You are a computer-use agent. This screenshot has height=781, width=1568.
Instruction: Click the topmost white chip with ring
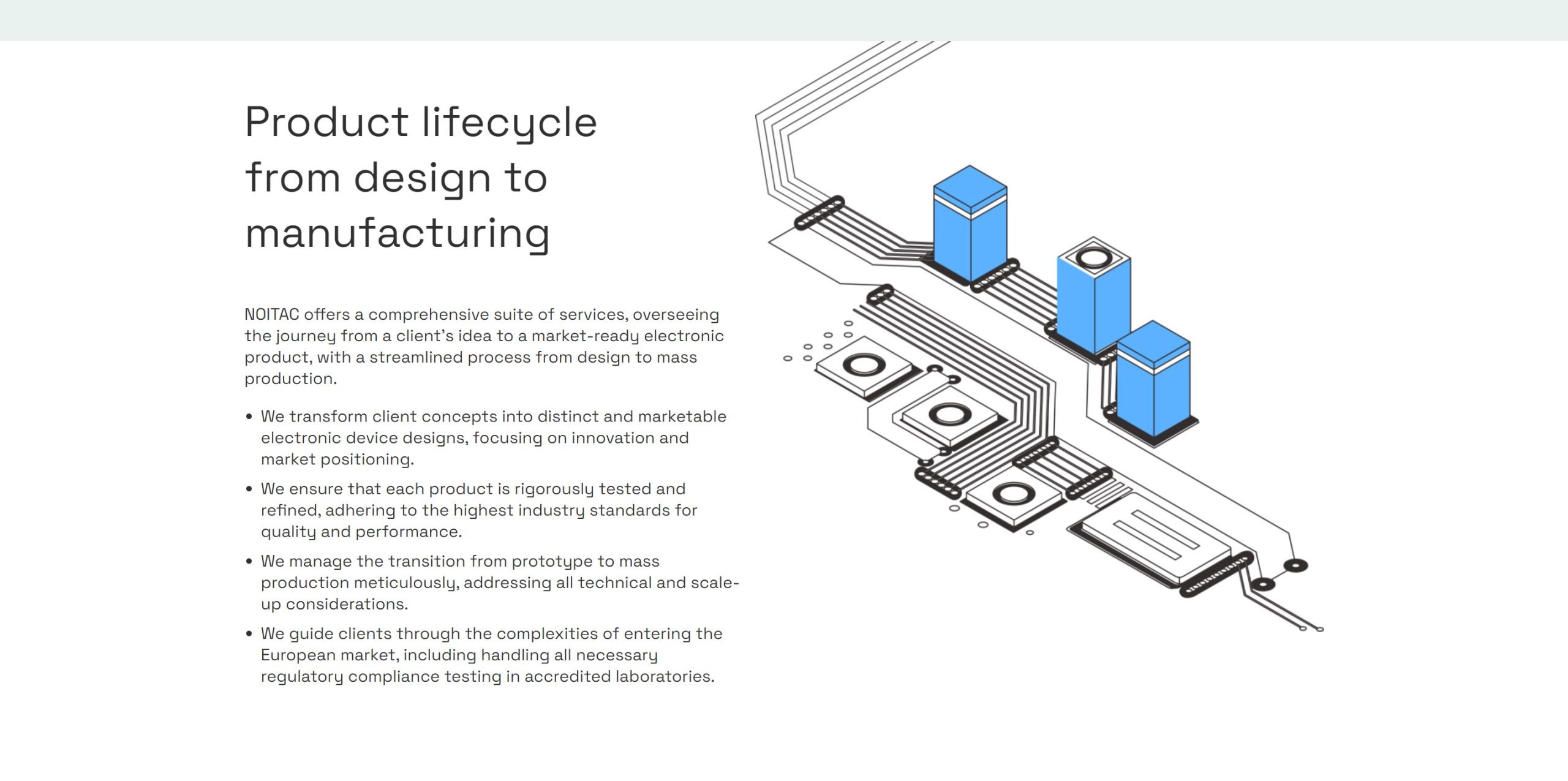864,368
